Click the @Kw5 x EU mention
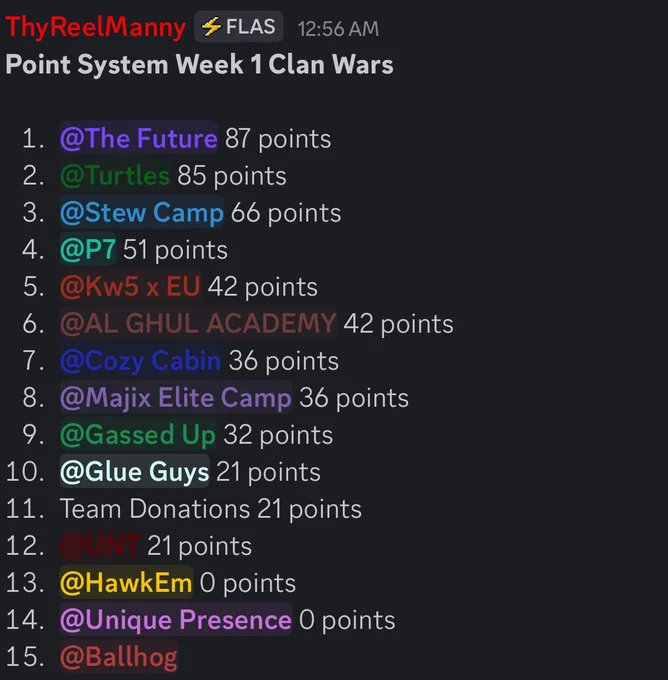The width and height of the screenshot is (668, 680). (x=130, y=287)
